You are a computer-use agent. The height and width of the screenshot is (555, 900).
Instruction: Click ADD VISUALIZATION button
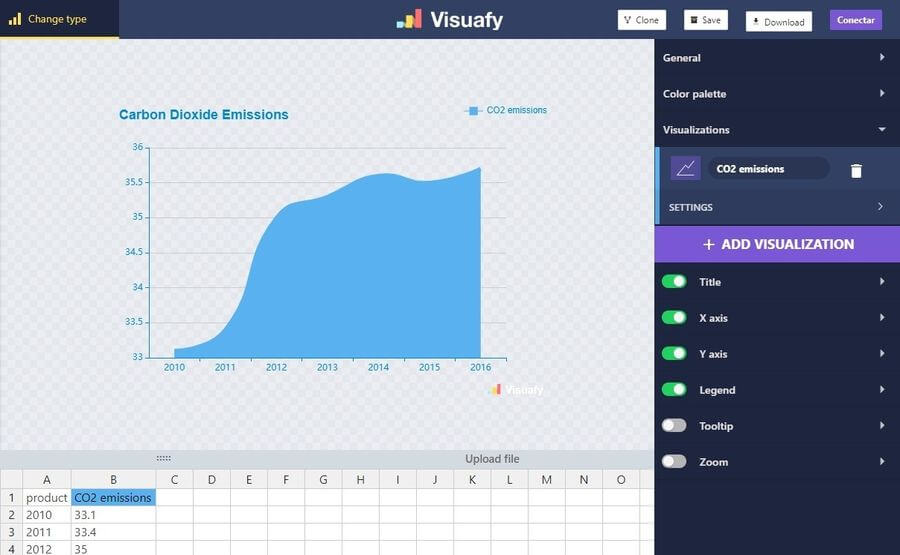tap(777, 244)
